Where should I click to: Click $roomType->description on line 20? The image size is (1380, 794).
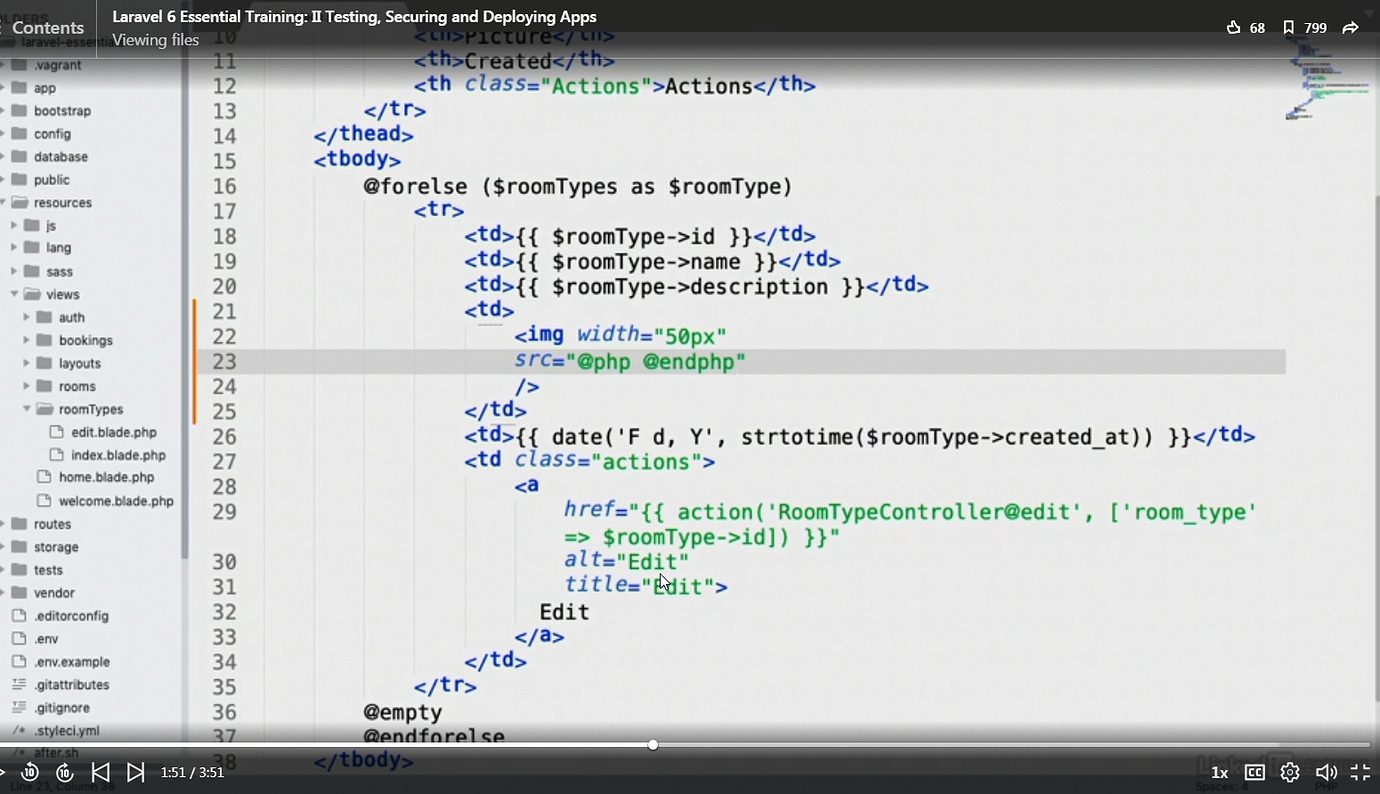pyautogui.click(x=690, y=287)
